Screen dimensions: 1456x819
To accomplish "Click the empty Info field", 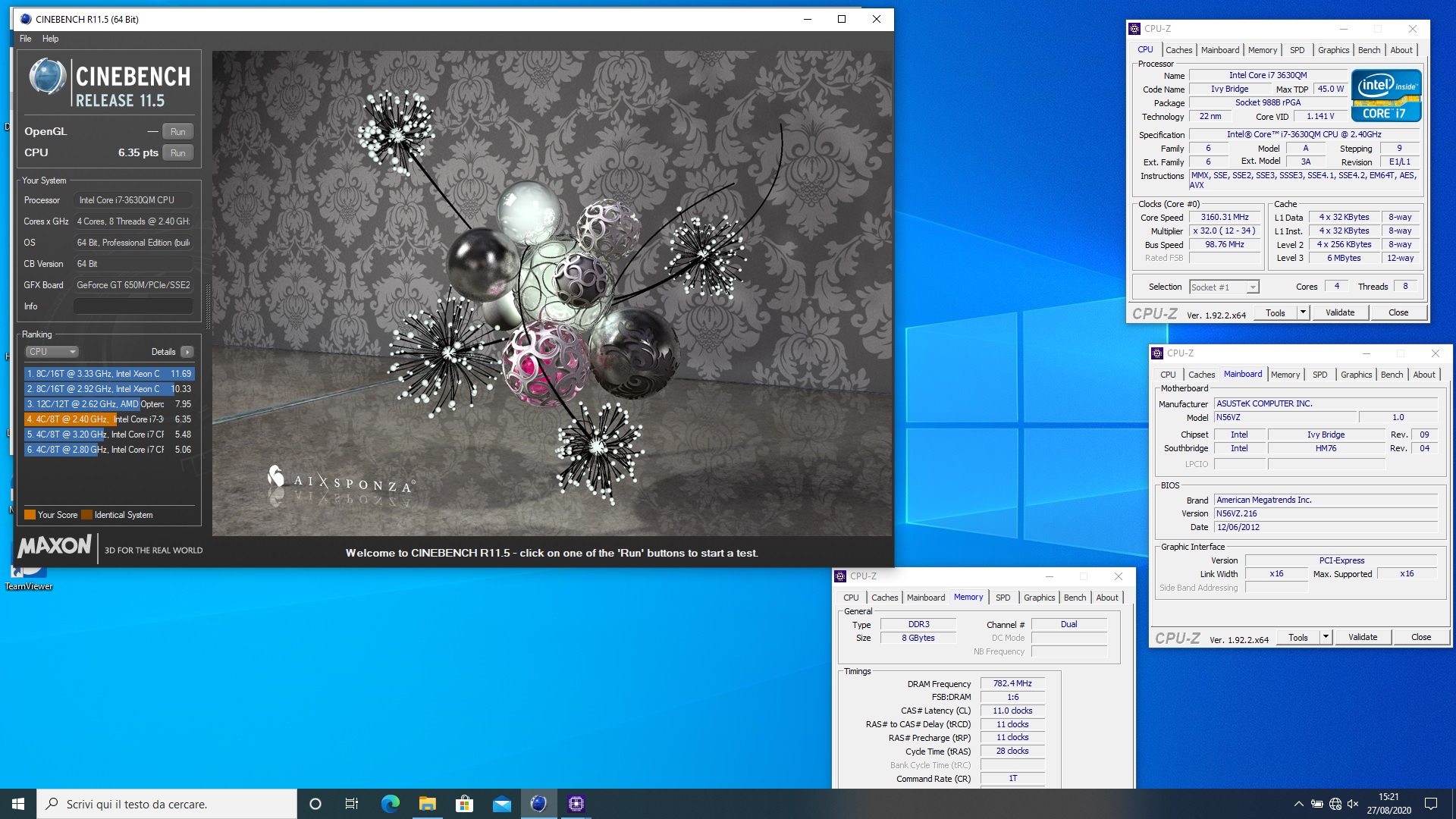I will tap(133, 306).
